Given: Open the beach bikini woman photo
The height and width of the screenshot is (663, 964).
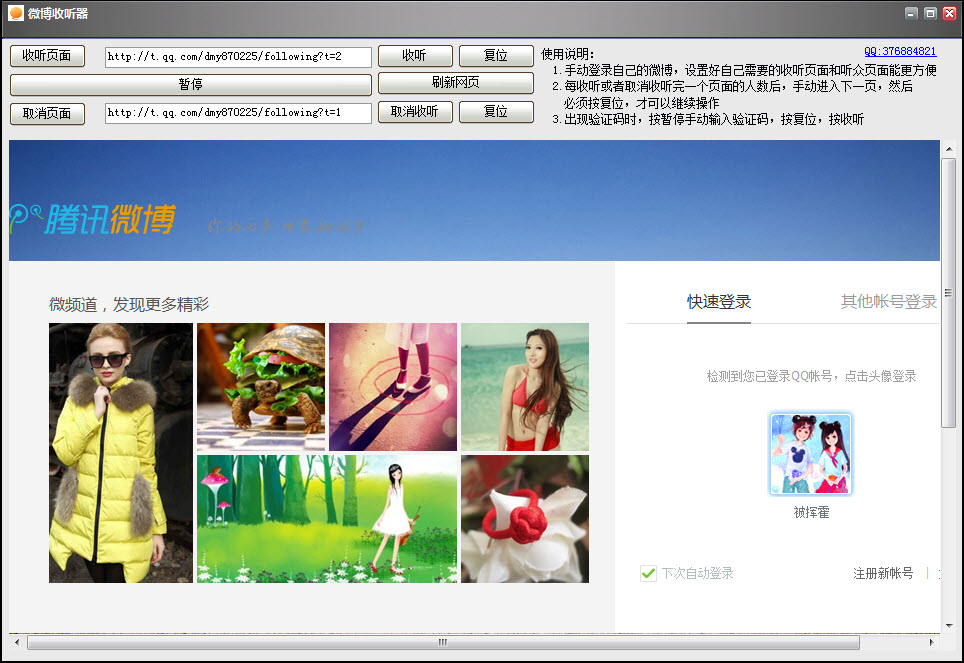Looking at the screenshot, I should 525,387.
